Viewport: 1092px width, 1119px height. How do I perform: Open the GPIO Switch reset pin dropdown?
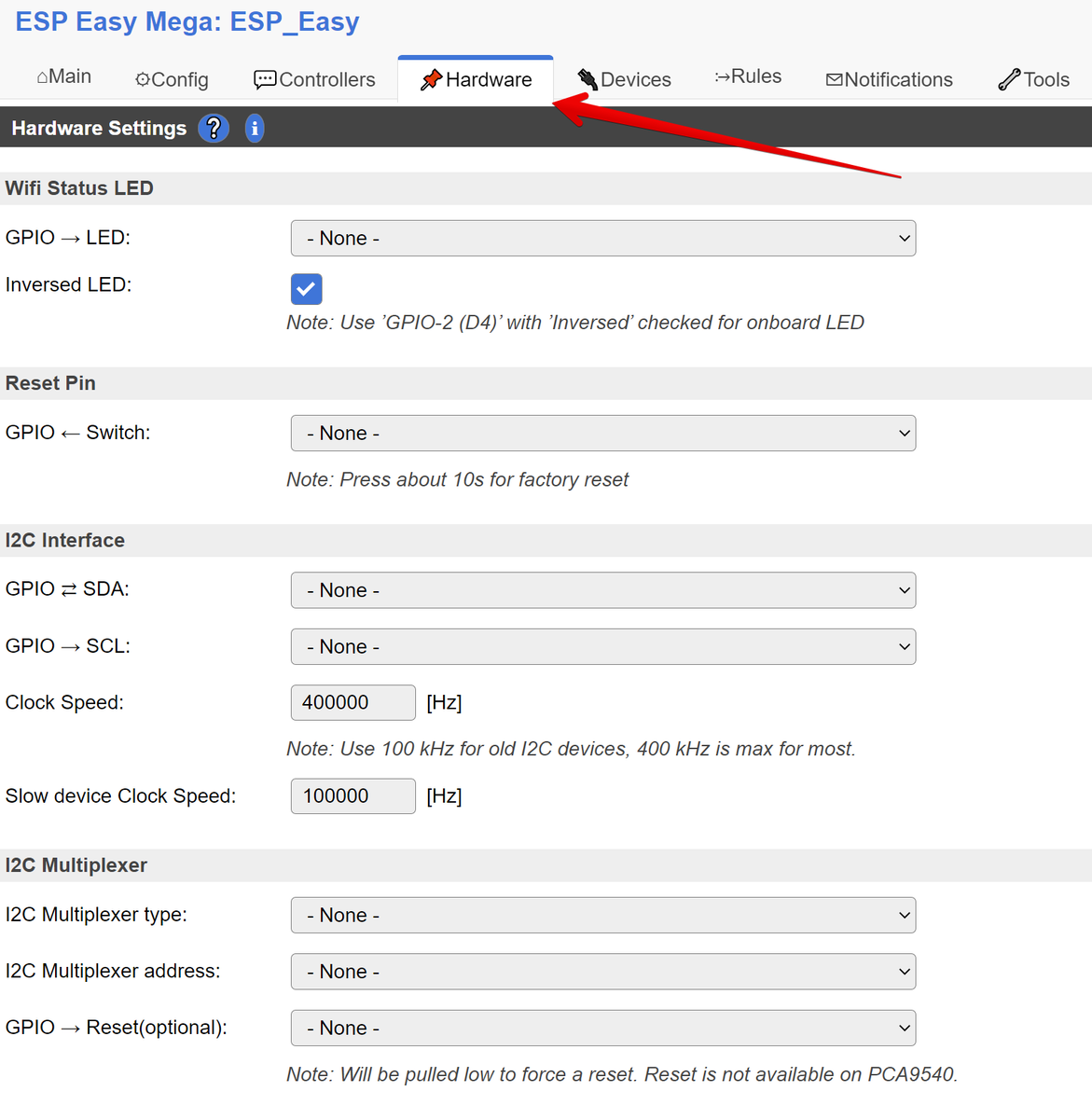[x=603, y=434]
